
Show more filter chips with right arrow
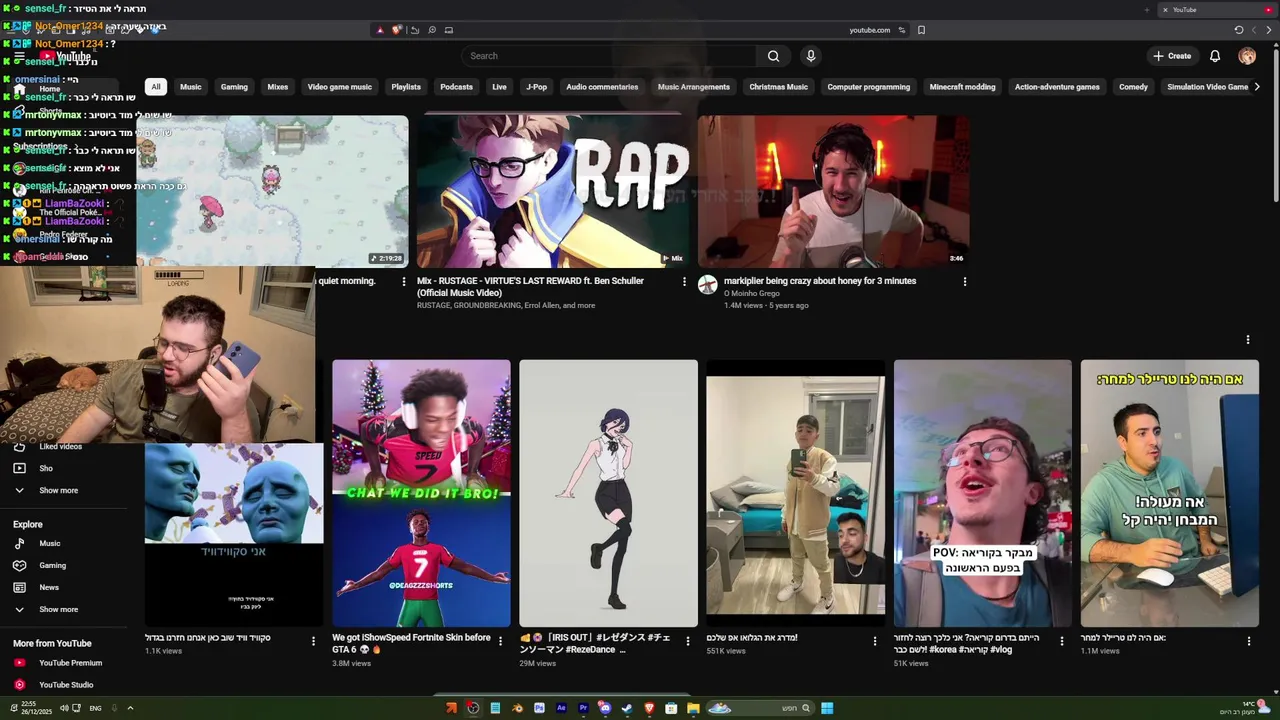[x=1257, y=87]
